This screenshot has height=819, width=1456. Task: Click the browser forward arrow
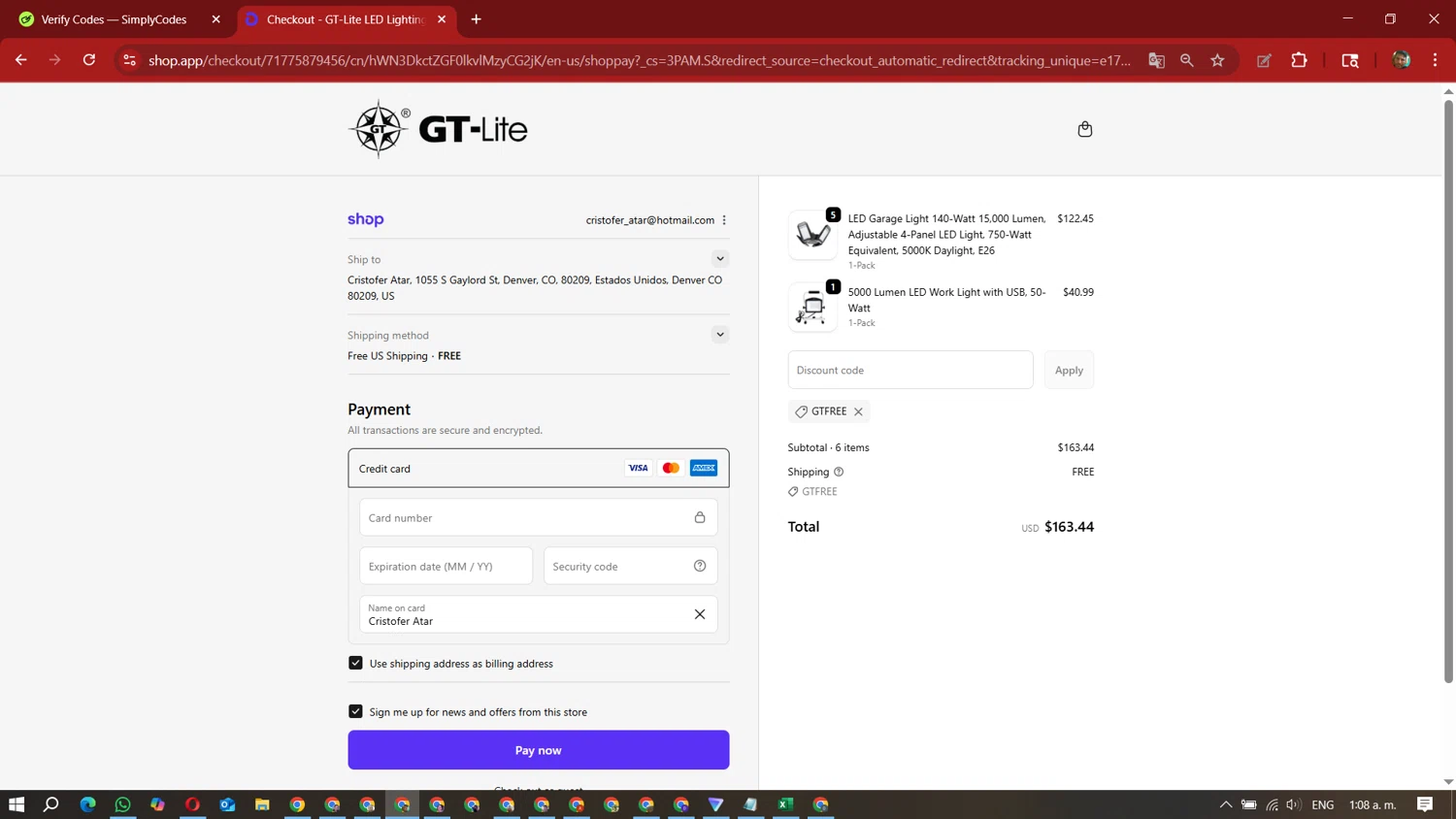tap(54, 60)
